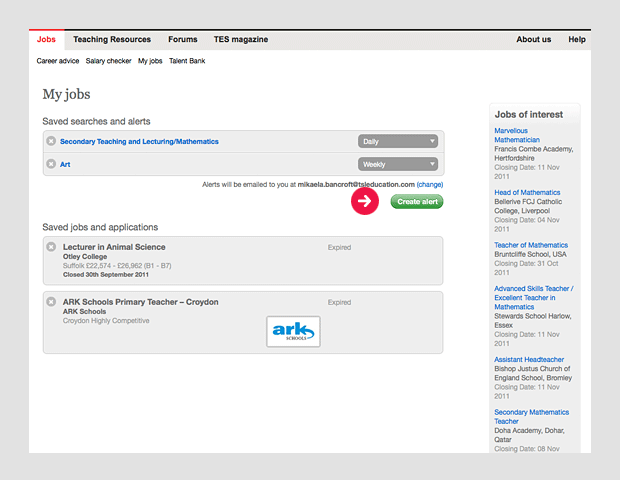
Task: Click the change email link
Action: pyautogui.click(x=430, y=185)
